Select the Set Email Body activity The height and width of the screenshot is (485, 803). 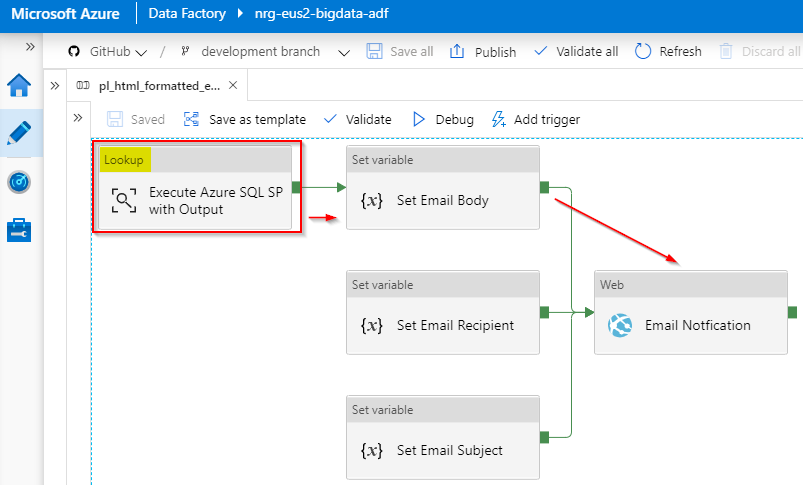coord(443,187)
